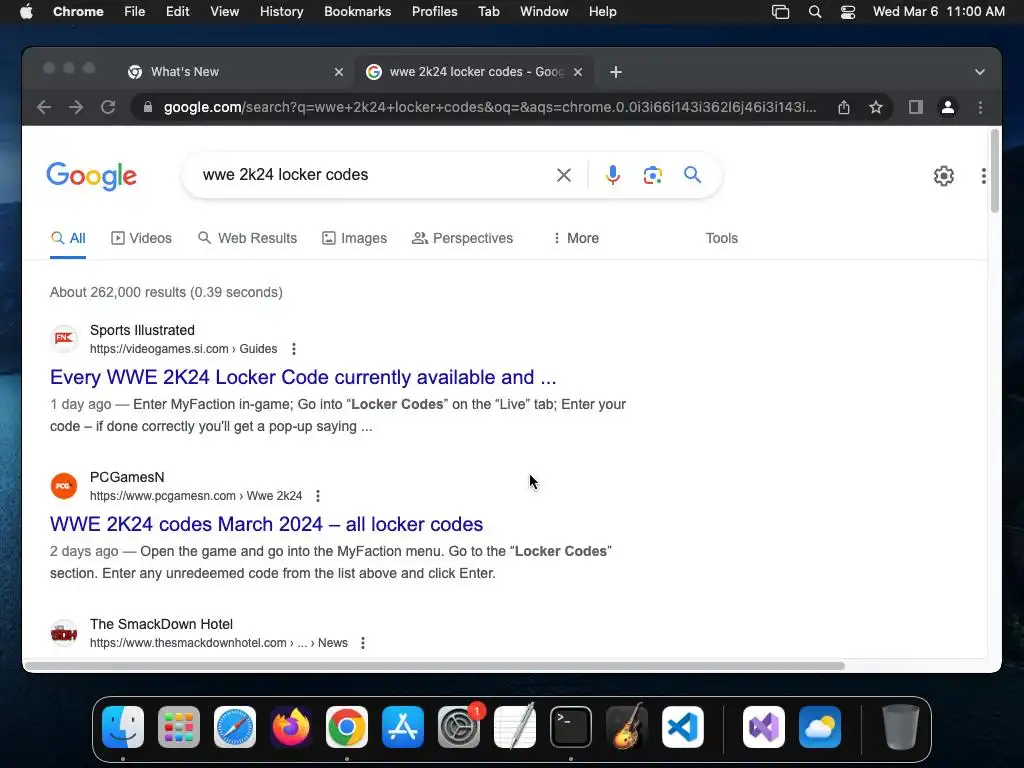1024x768 pixels.
Task: Open Spotlight search in menu bar
Action: 814,12
